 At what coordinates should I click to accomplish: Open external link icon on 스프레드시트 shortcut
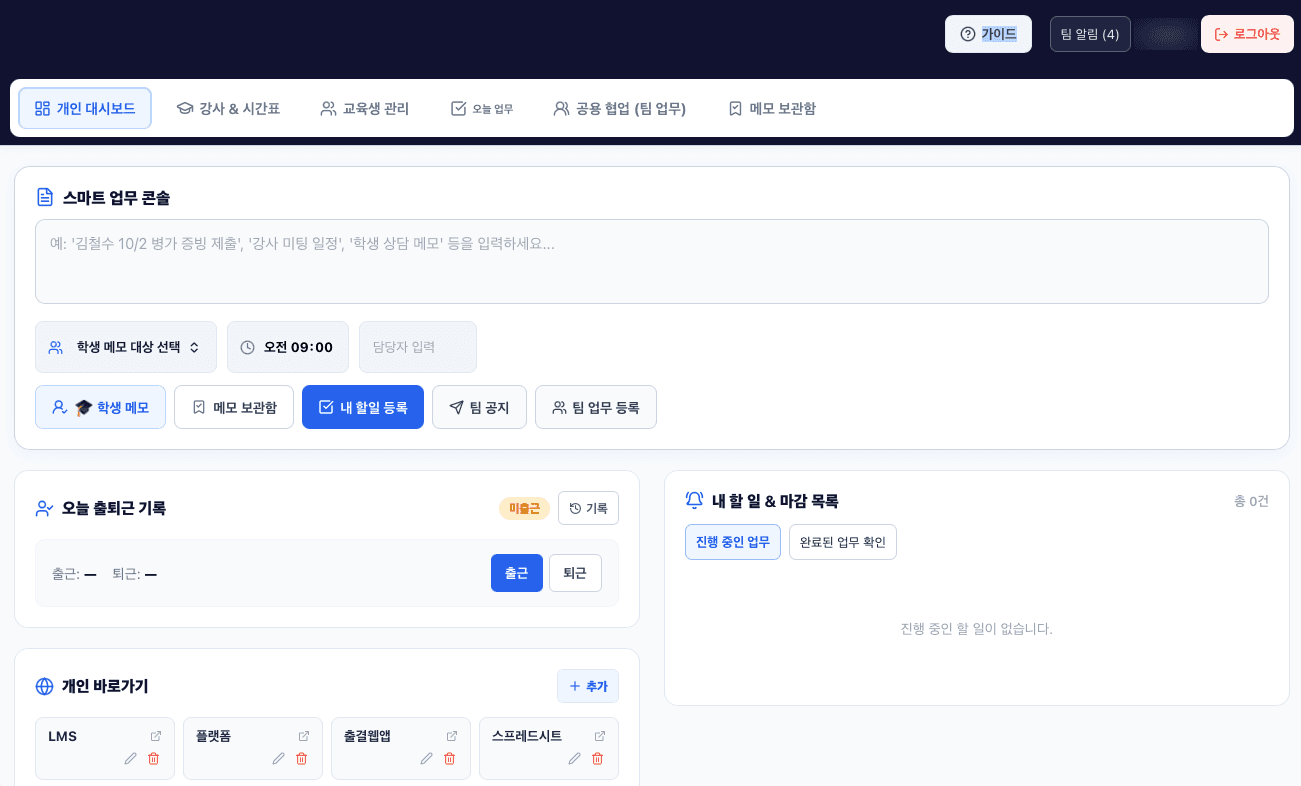600,736
